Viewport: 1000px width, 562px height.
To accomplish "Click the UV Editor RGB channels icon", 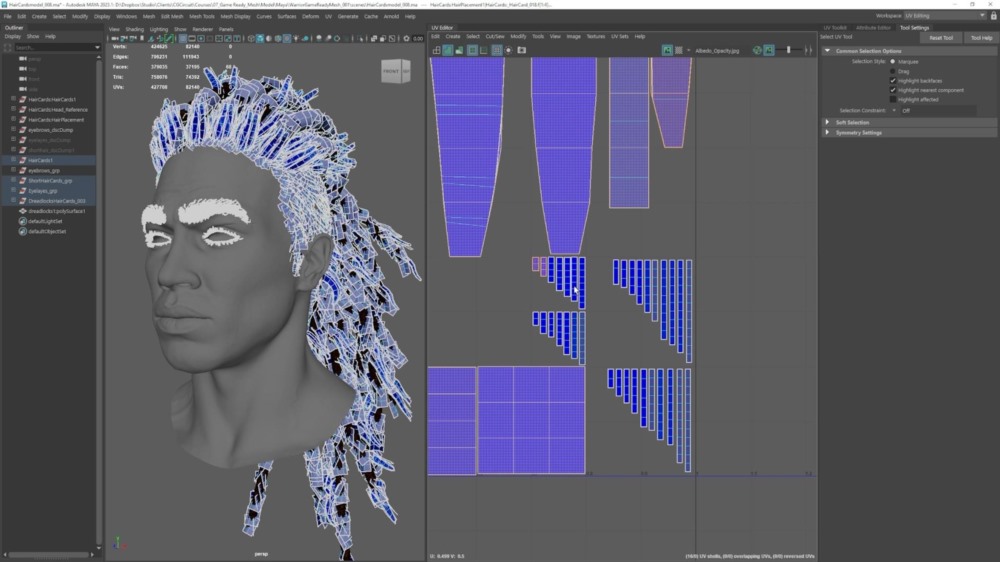I will tap(757, 50).
